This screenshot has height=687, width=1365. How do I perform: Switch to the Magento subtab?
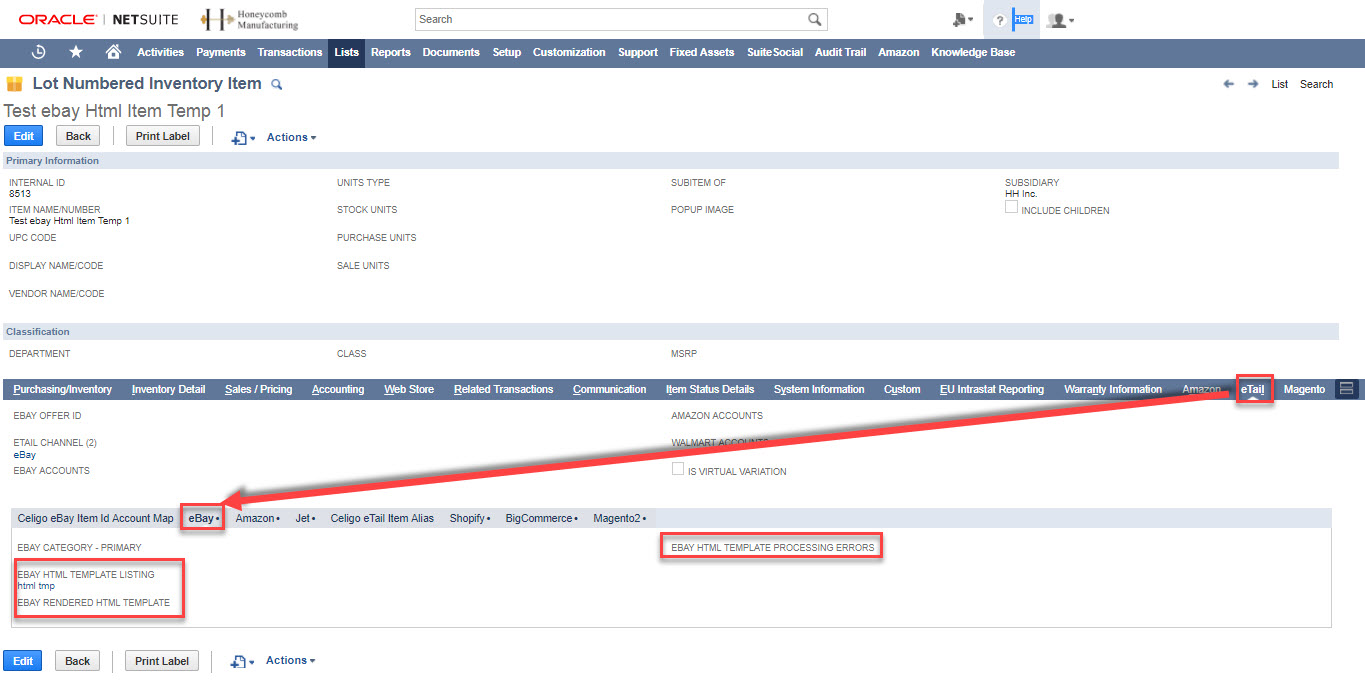(1304, 389)
